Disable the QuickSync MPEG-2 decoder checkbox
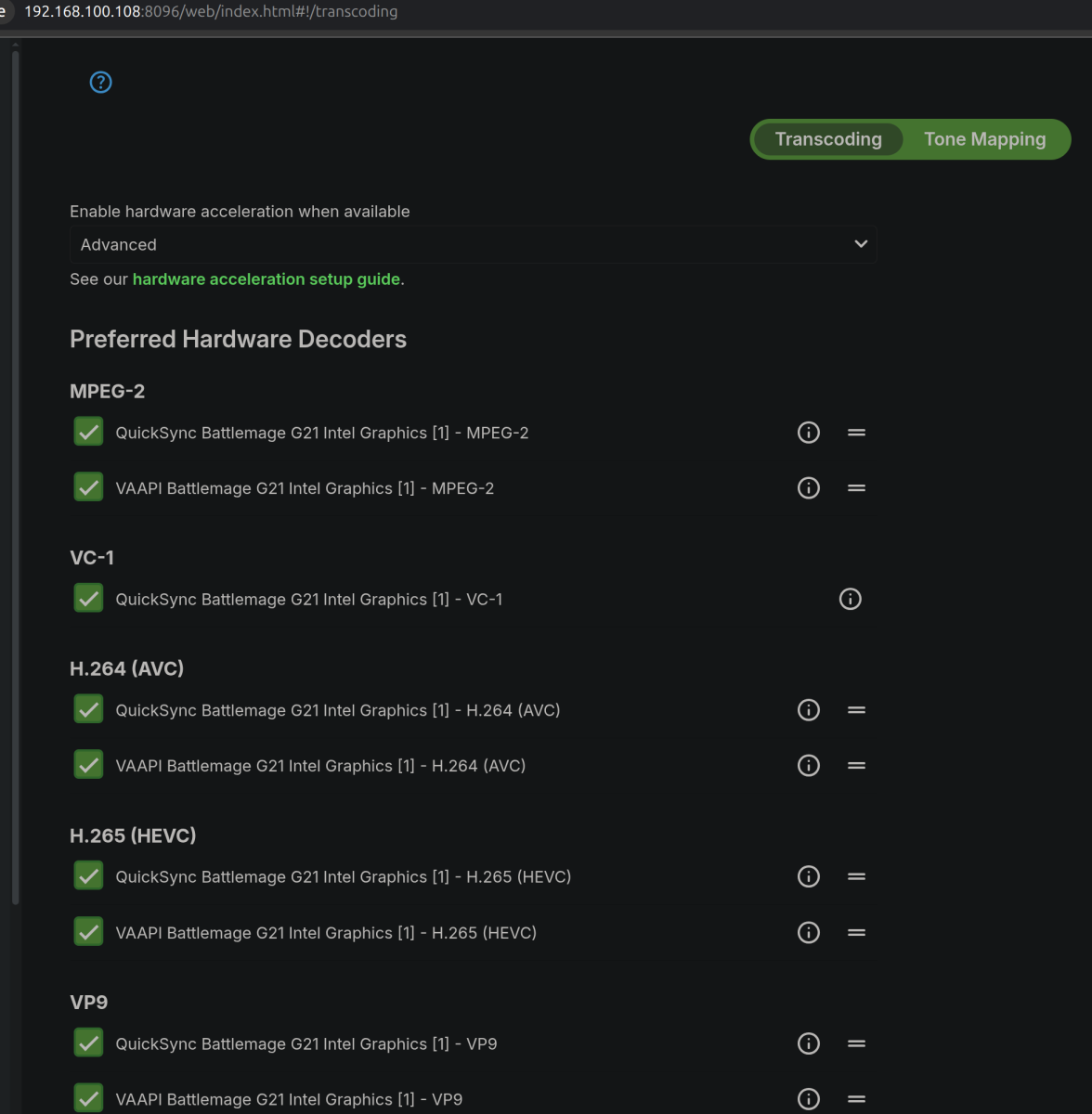Viewport: 1092px width, 1114px height. click(x=87, y=431)
